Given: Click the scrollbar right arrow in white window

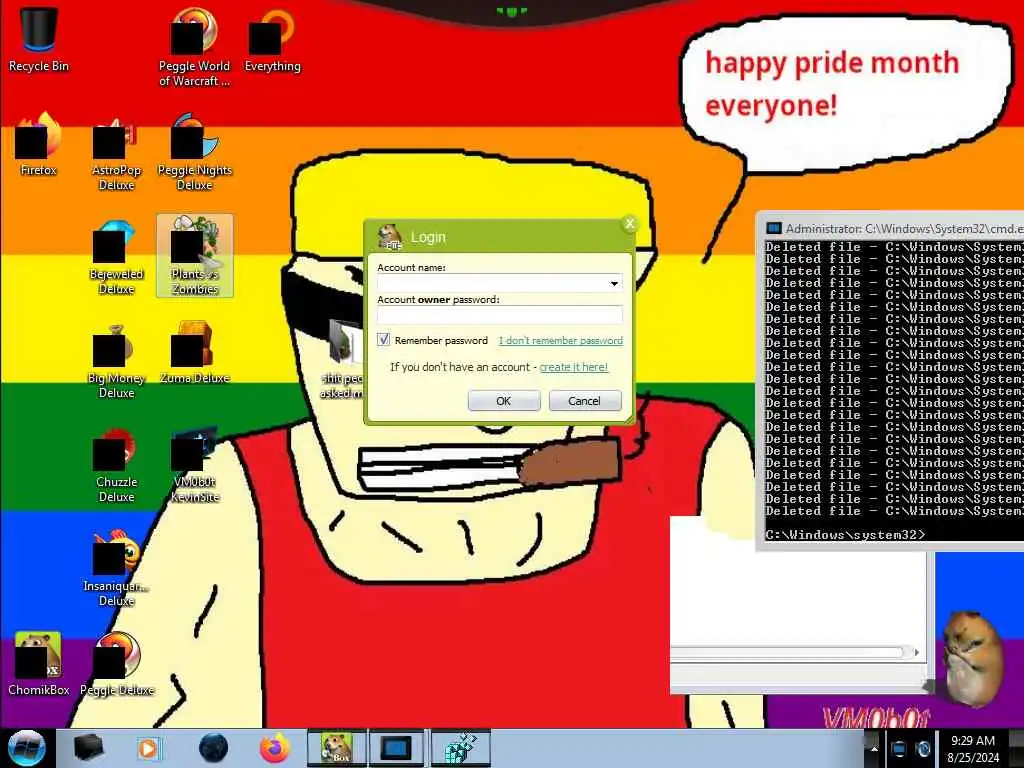Looking at the screenshot, I should pos(916,652).
